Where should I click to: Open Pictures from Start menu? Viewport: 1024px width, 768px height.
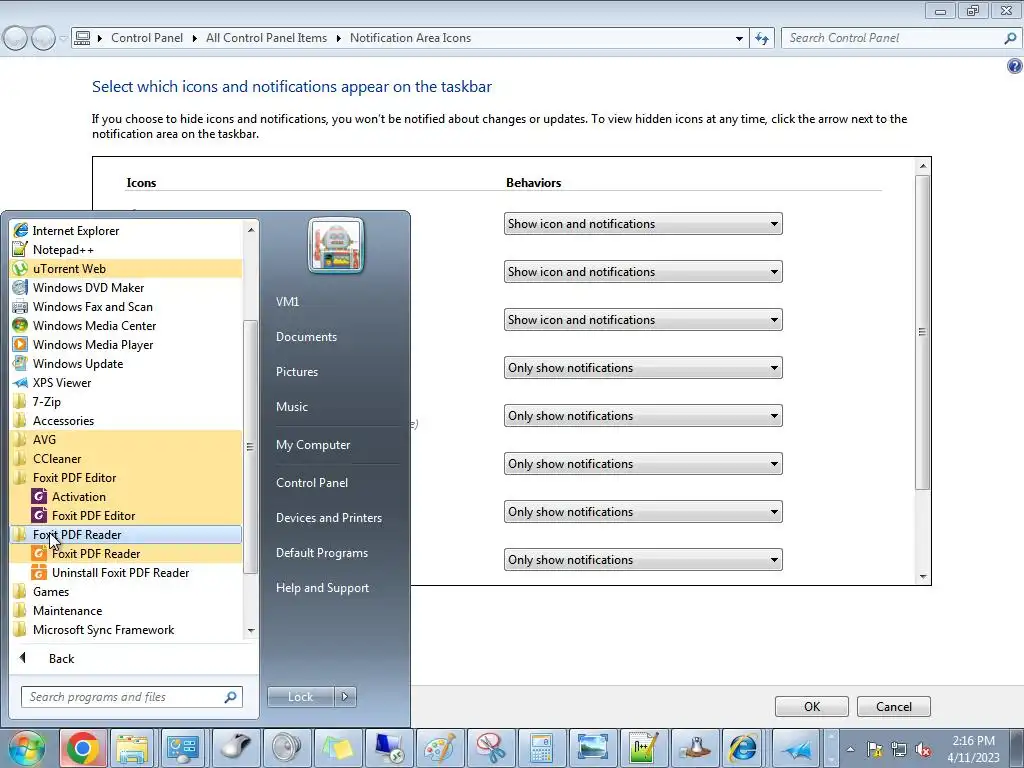(297, 372)
